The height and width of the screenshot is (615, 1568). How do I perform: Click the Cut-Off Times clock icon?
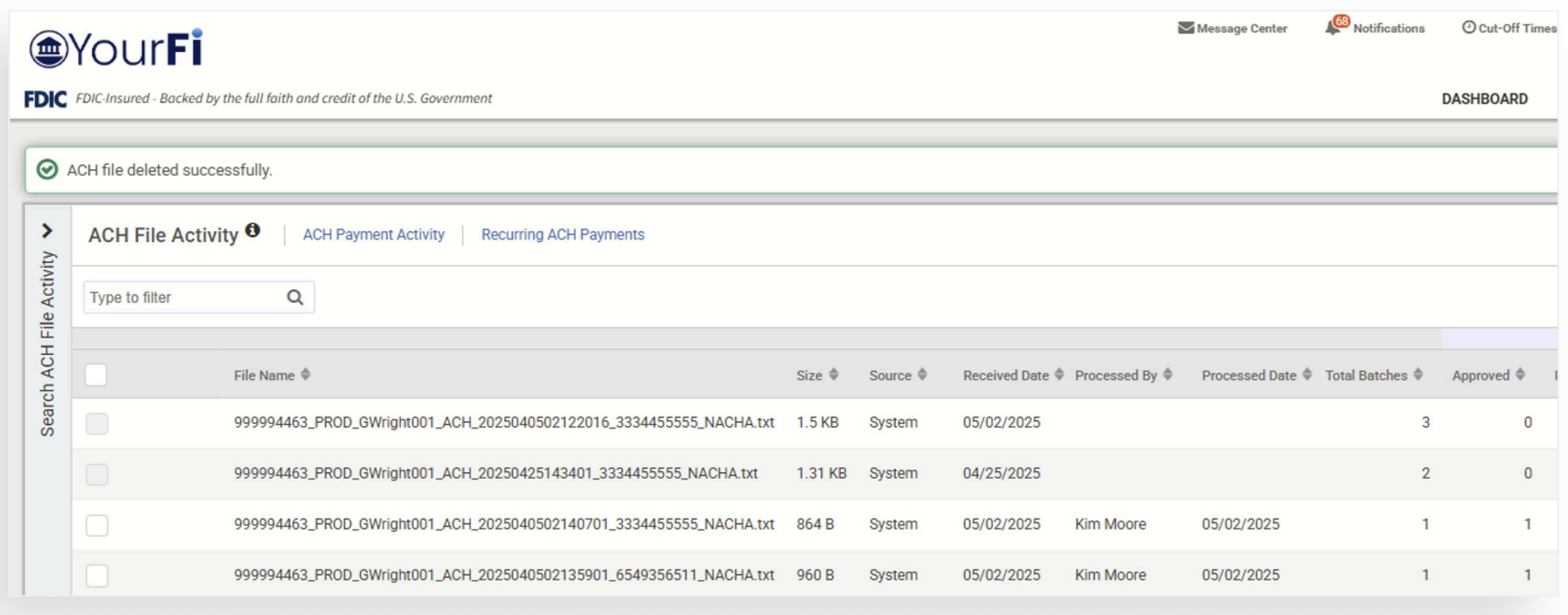(x=1468, y=28)
